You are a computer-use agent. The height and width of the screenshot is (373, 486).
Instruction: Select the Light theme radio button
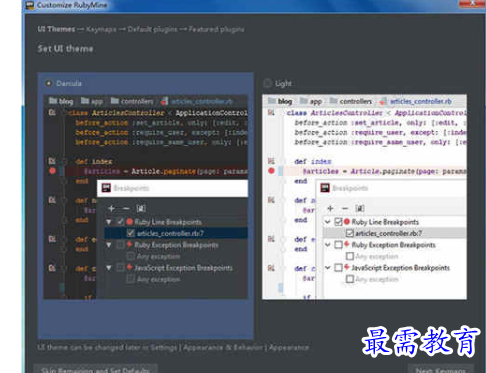(x=267, y=83)
